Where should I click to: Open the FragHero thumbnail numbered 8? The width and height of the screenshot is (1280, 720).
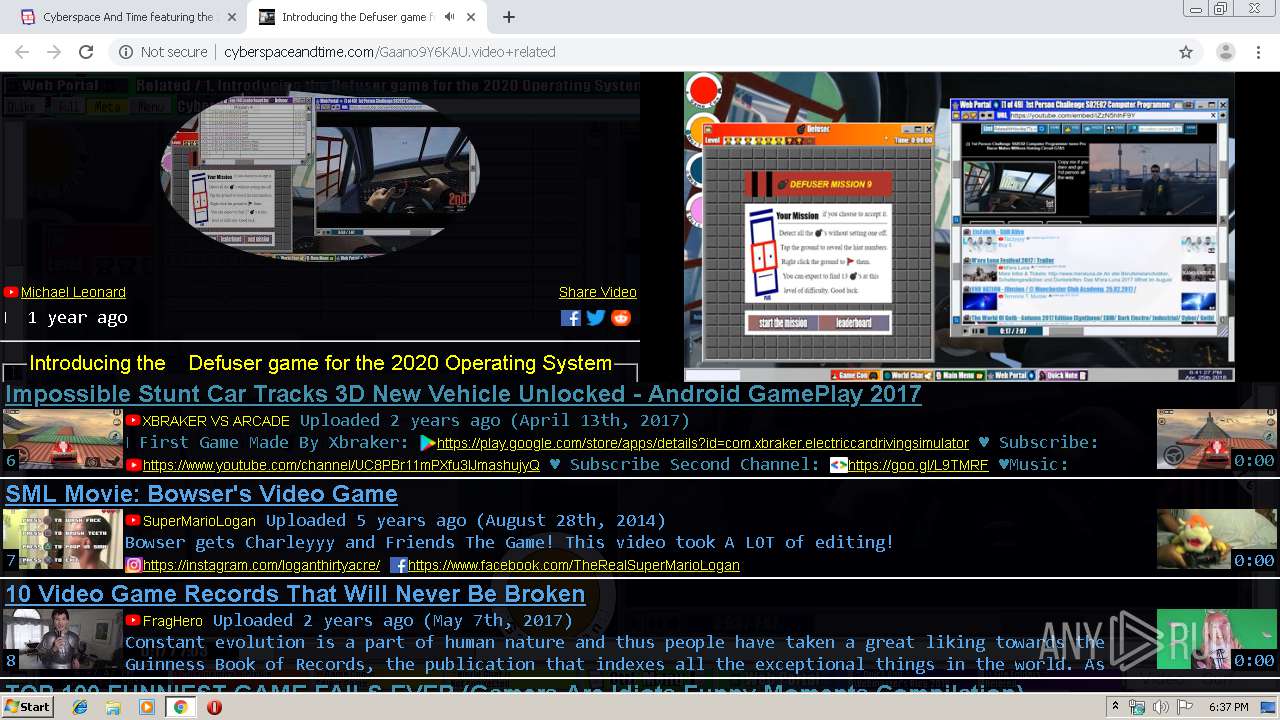tap(62, 639)
